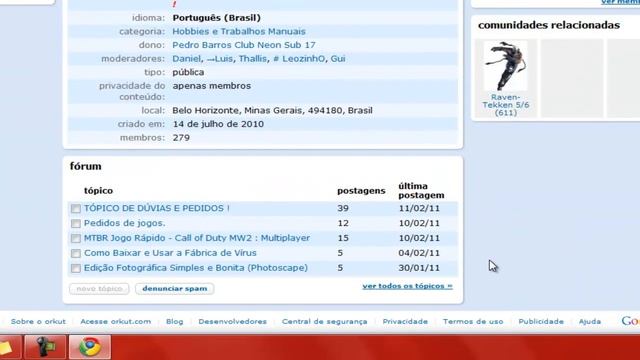Open Google Chrome from the taskbar
This screenshot has width=640, height=360.
coord(90,347)
